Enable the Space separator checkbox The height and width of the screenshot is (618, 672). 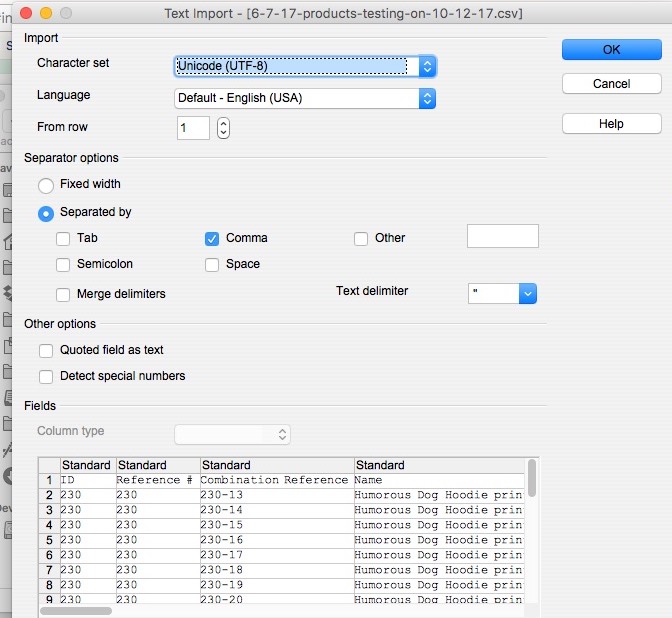pyautogui.click(x=212, y=265)
